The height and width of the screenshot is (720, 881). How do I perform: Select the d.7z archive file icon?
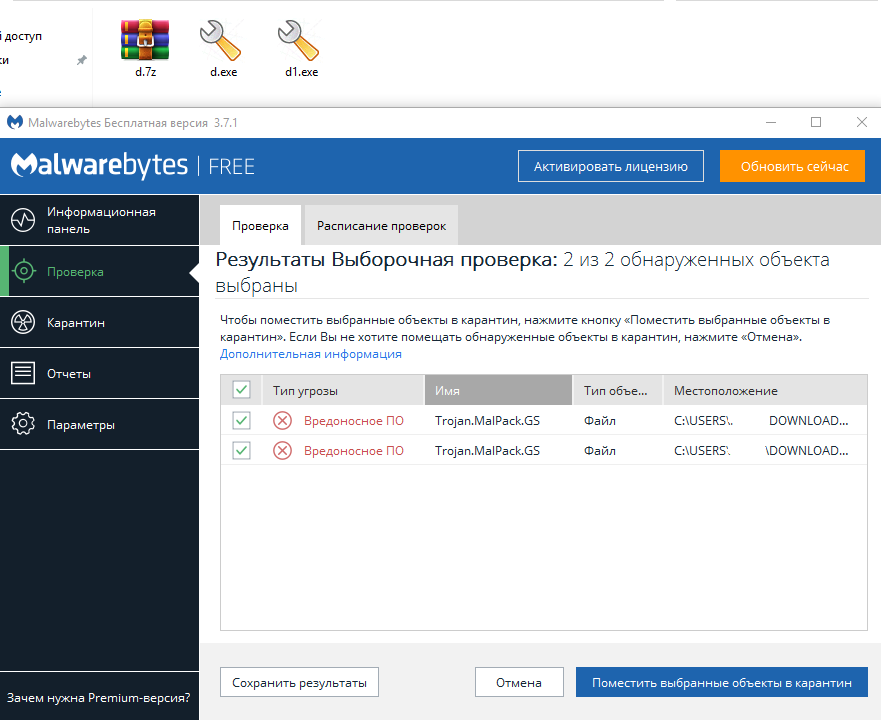pos(145,39)
